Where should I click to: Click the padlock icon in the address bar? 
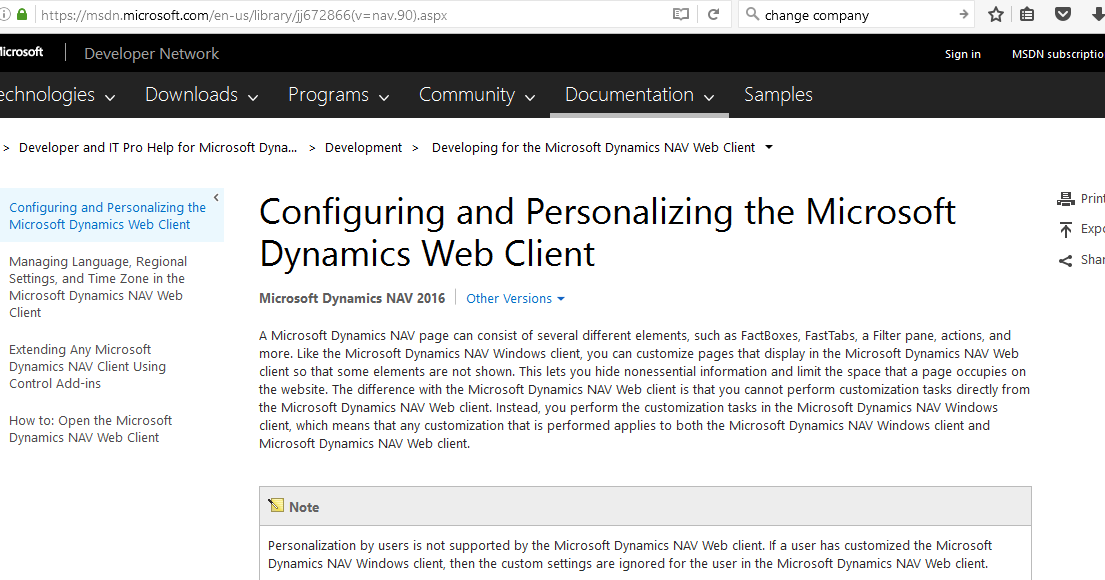point(22,15)
